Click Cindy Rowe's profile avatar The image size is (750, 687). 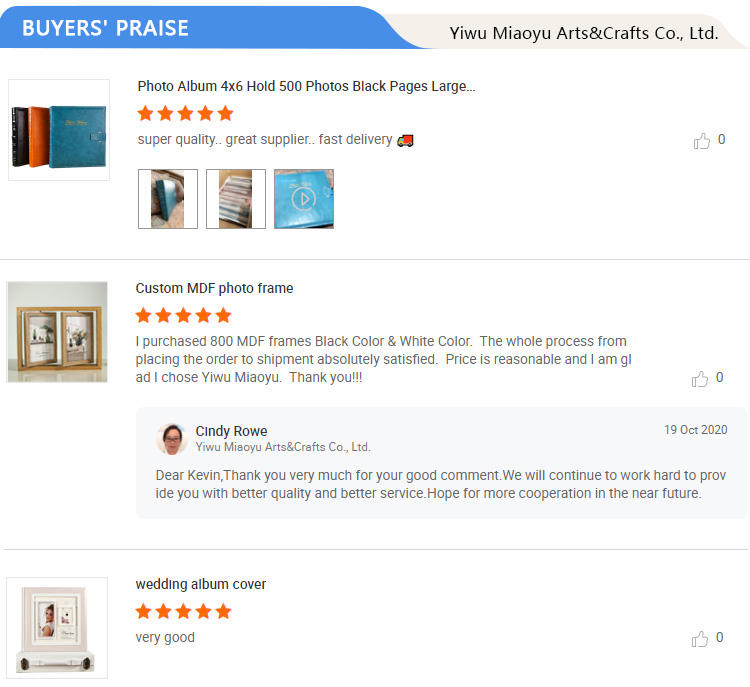click(x=172, y=438)
